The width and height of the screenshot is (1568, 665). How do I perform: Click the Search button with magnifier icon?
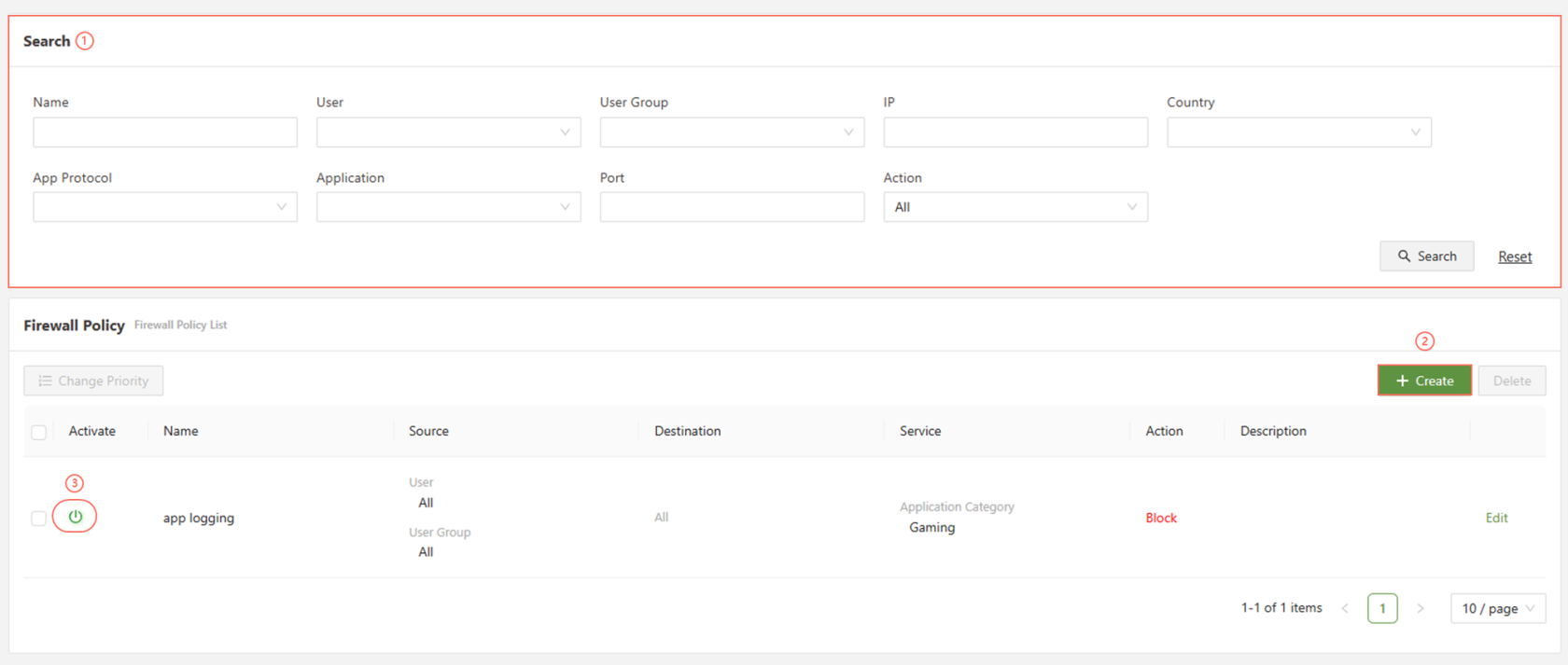1426,256
